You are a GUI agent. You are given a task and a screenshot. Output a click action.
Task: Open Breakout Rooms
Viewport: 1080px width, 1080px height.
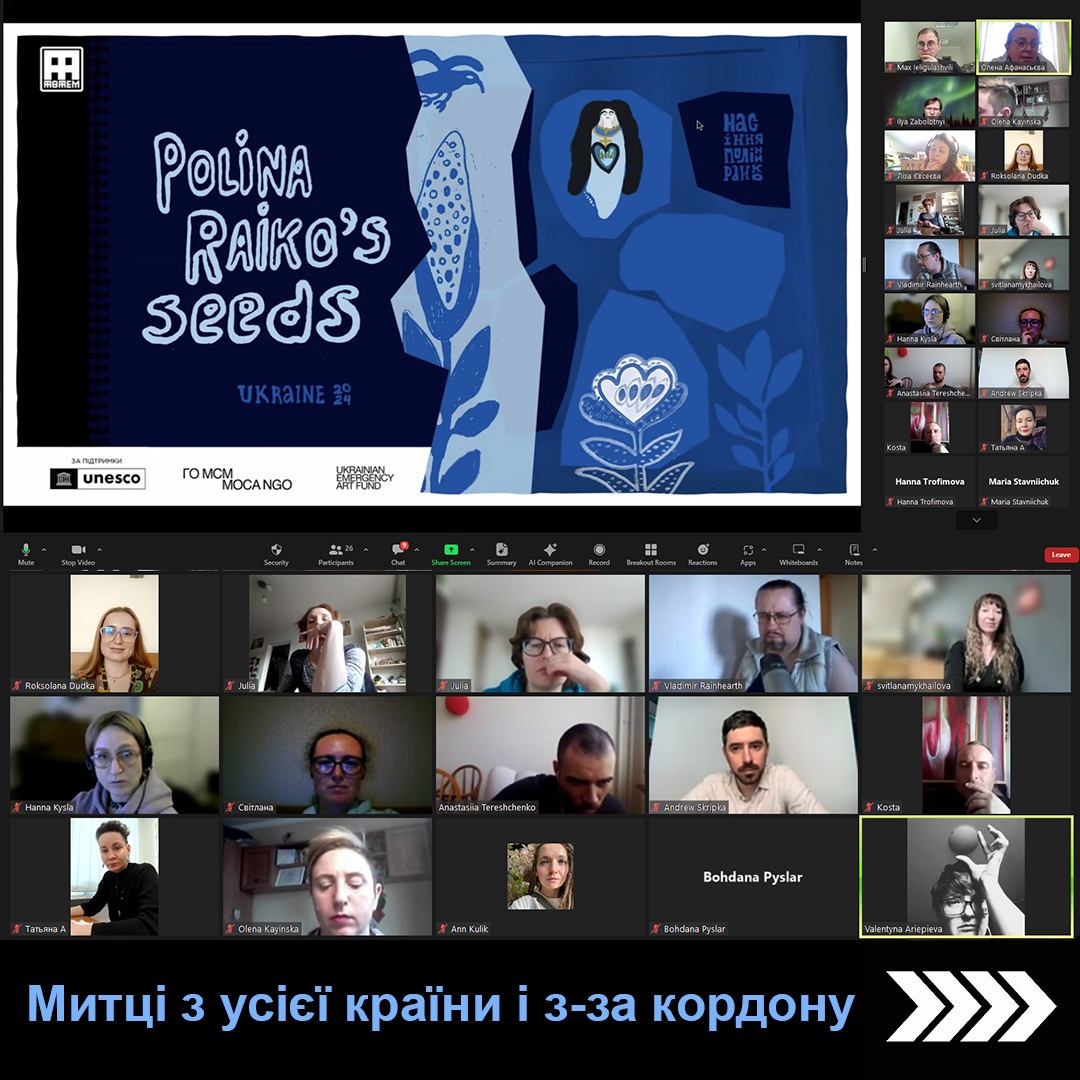[651, 551]
